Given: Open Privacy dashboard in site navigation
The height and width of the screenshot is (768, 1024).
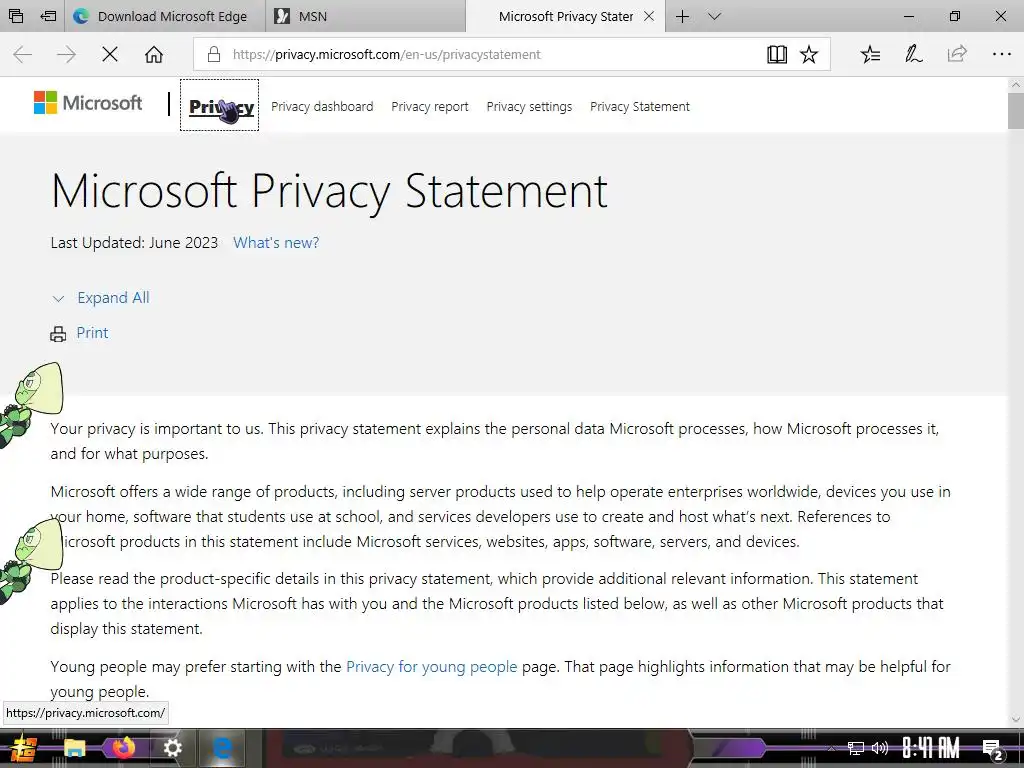Looking at the screenshot, I should (322, 107).
